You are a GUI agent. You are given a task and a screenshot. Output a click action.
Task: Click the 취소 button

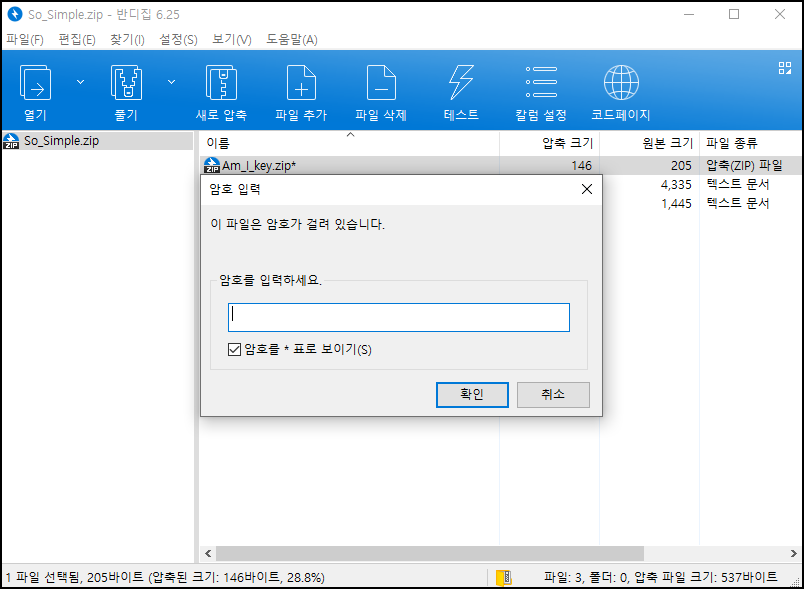(553, 394)
